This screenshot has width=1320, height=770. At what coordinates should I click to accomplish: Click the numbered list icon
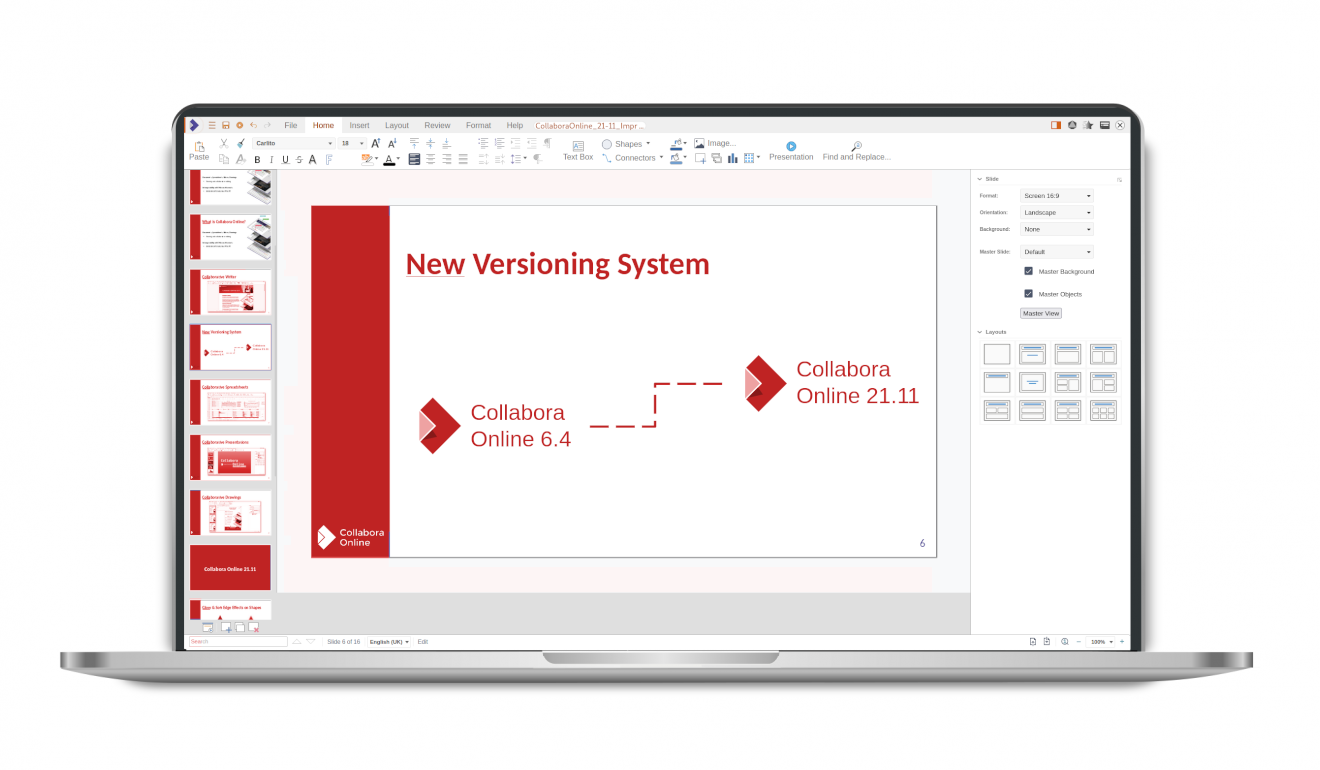(x=499, y=144)
